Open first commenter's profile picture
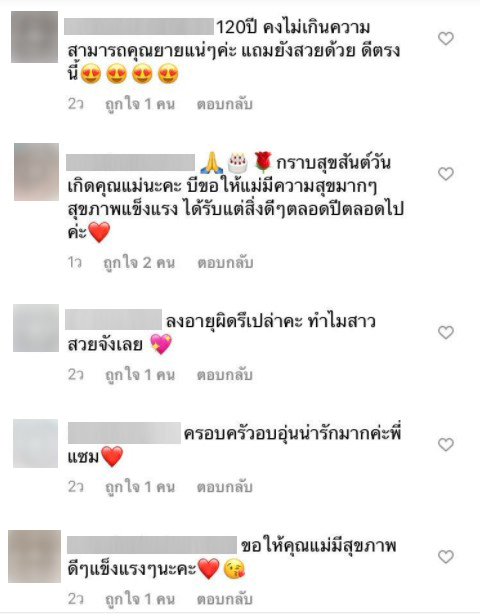480x614 pixels. coord(34,37)
